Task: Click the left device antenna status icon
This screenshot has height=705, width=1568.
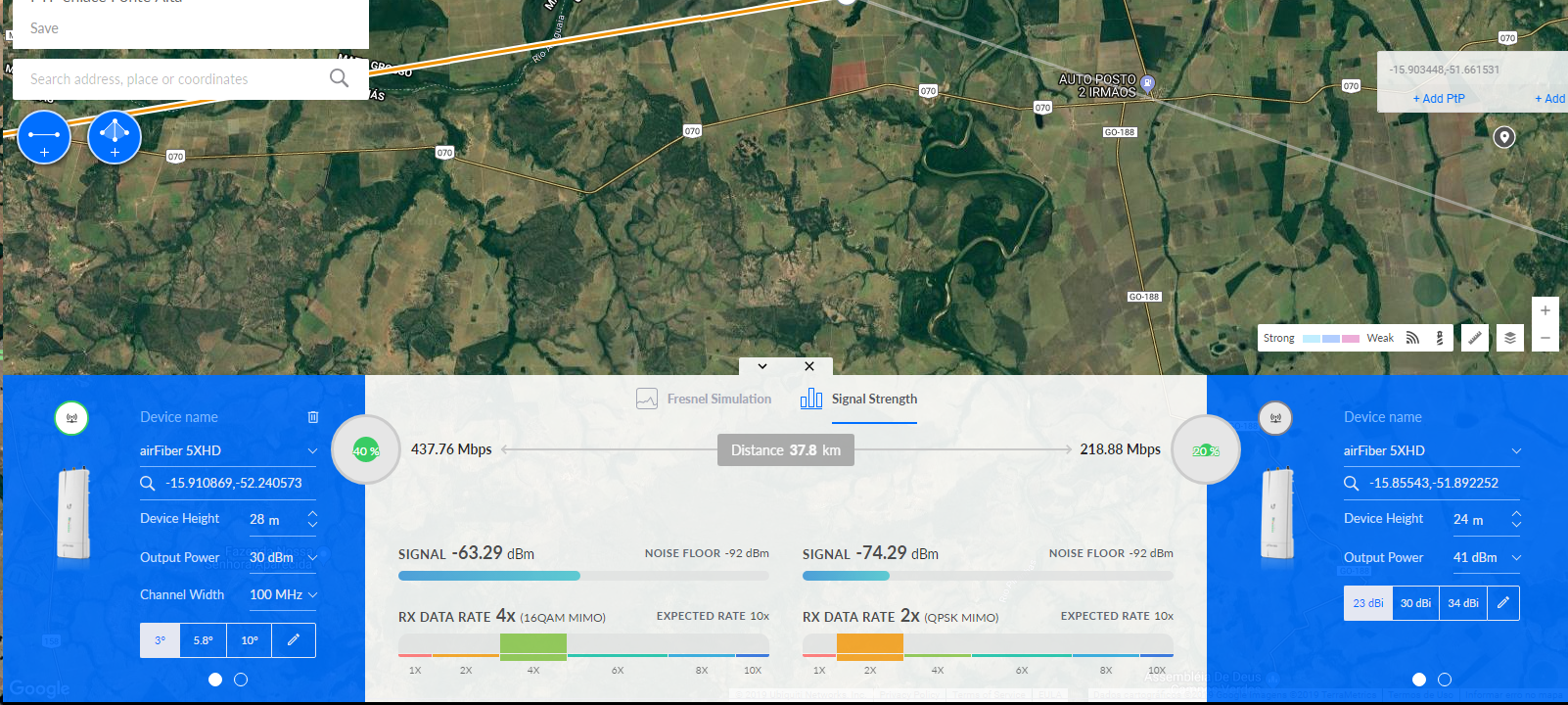Action: [71, 418]
